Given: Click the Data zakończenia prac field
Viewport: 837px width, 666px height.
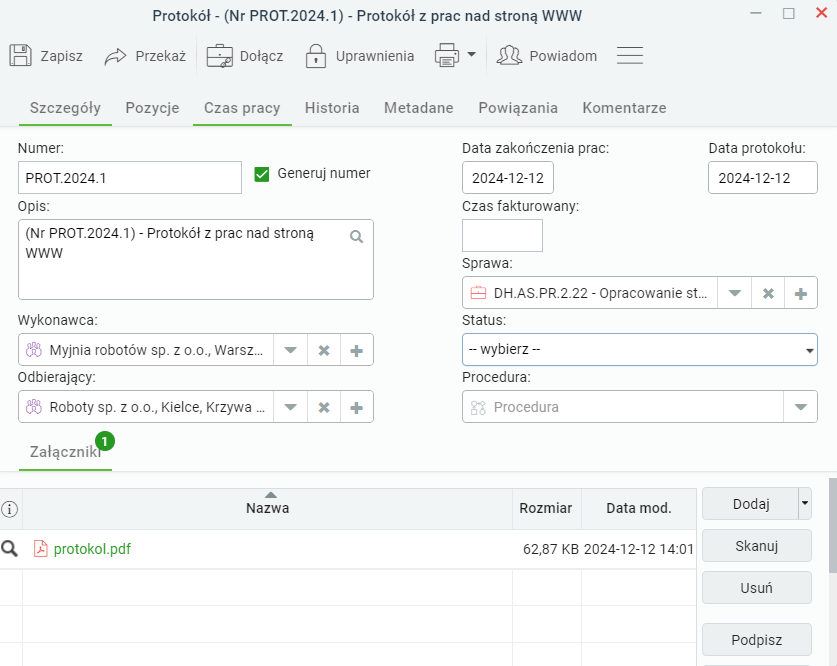Looking at the screenshot, I should (x=508, y=178).
